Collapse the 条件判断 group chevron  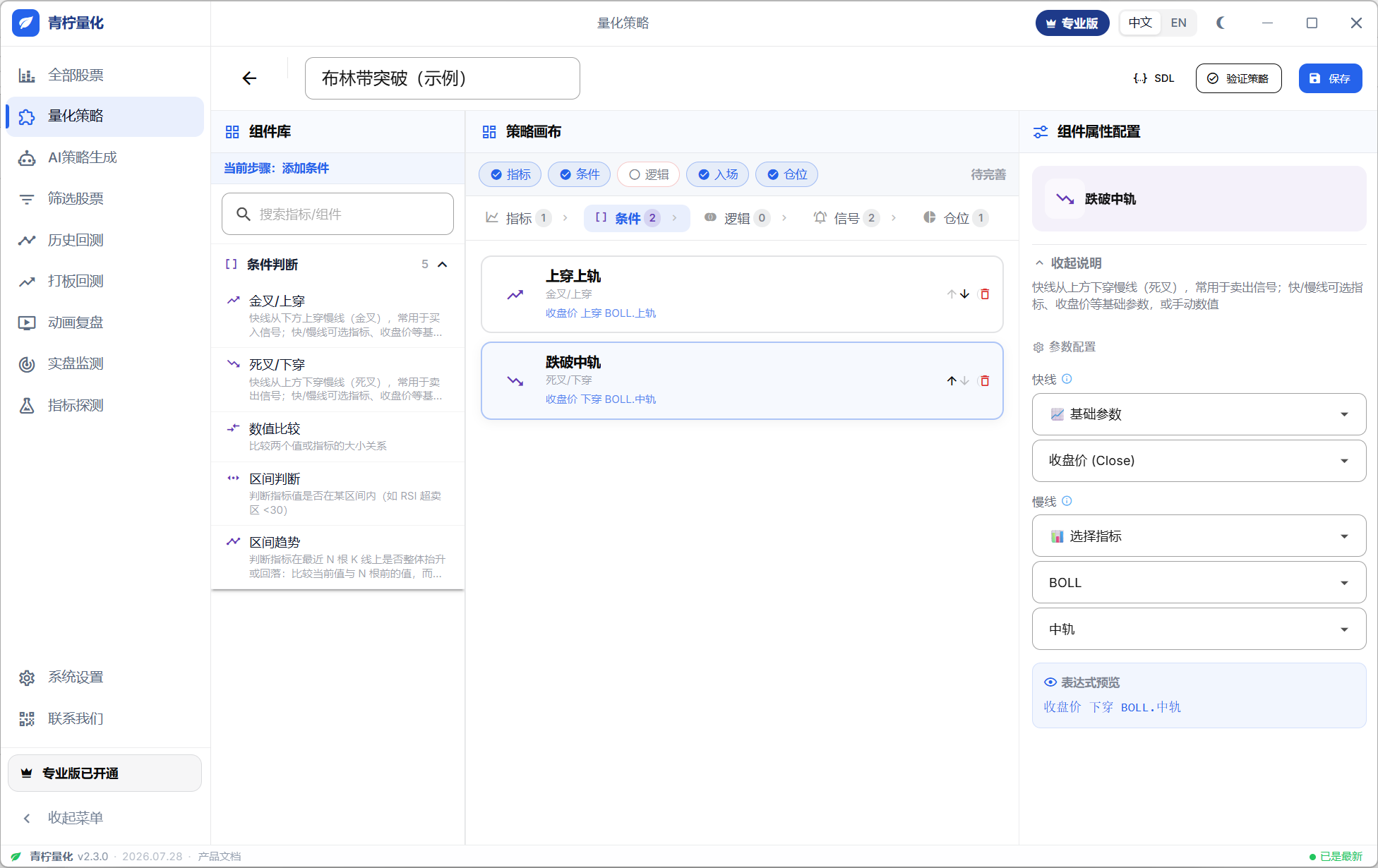(x=443, y=265)
